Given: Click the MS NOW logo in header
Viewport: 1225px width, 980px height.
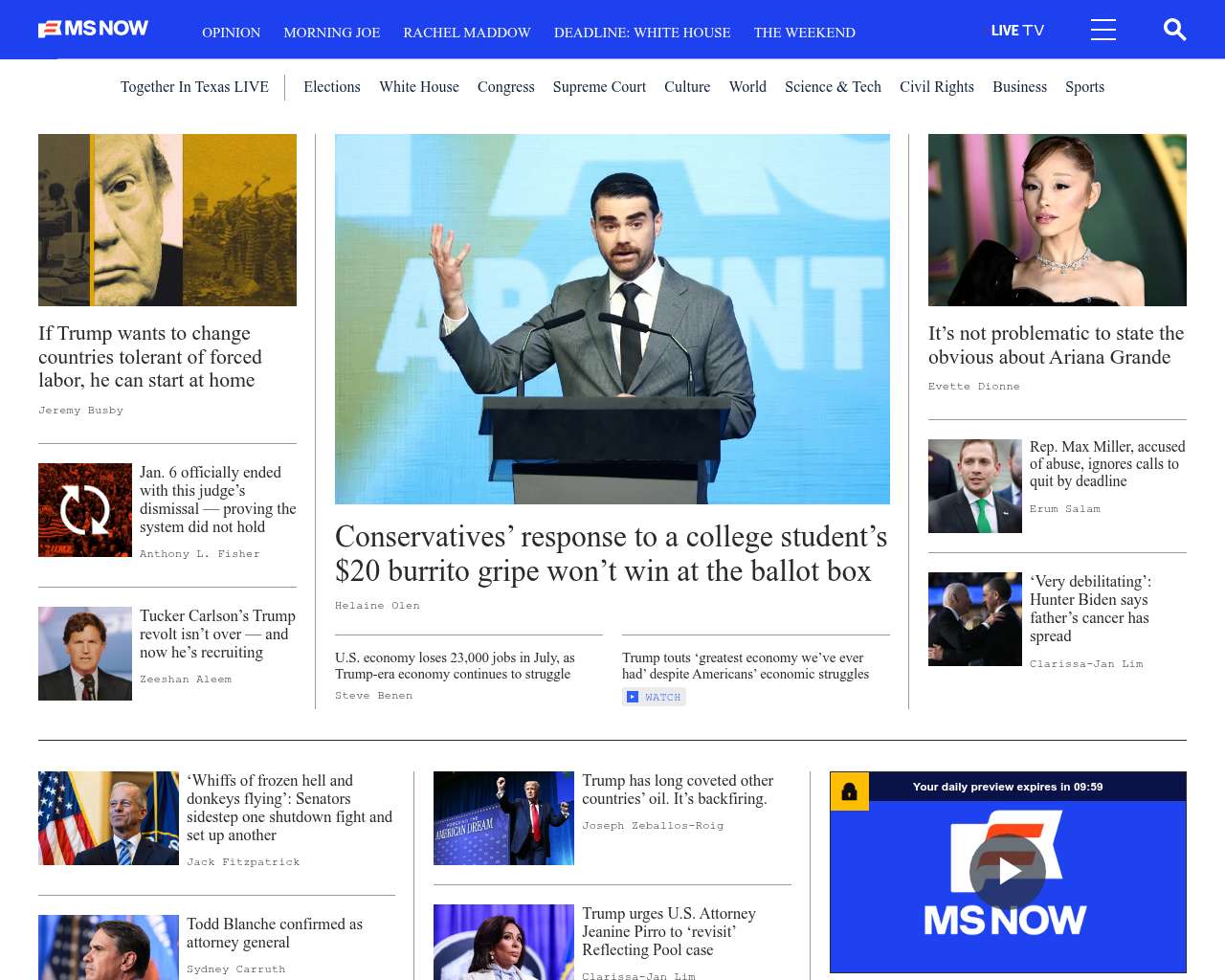Looking at the screenshot, I should tap(93, 29).
